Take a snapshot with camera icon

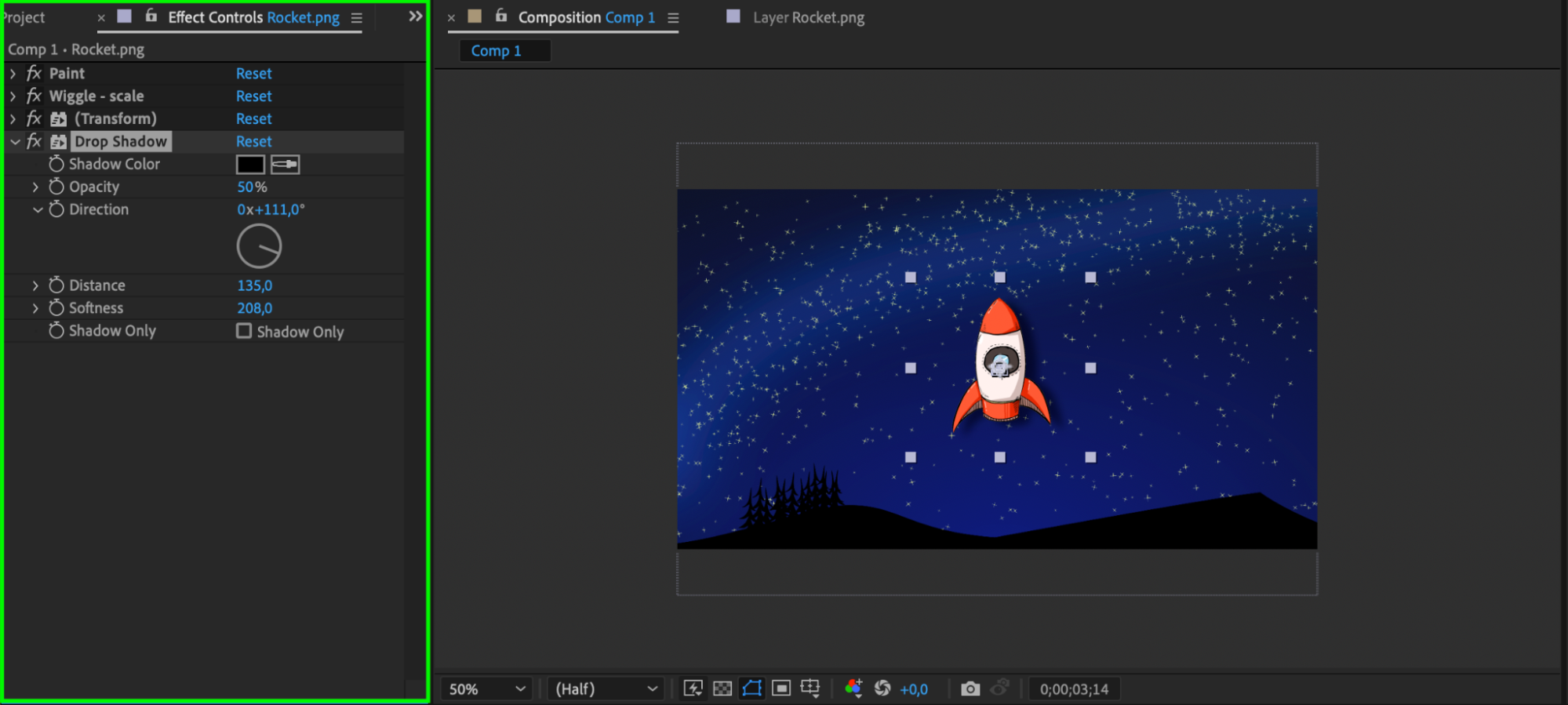click(970, 689)
